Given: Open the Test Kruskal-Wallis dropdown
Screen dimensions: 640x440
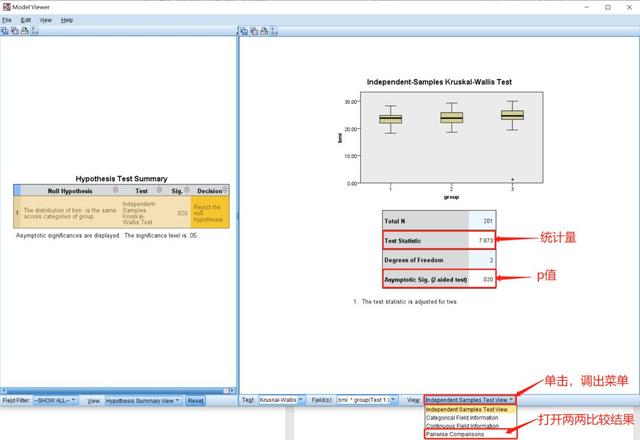Looking at the screenshot, I should [281, 400].
